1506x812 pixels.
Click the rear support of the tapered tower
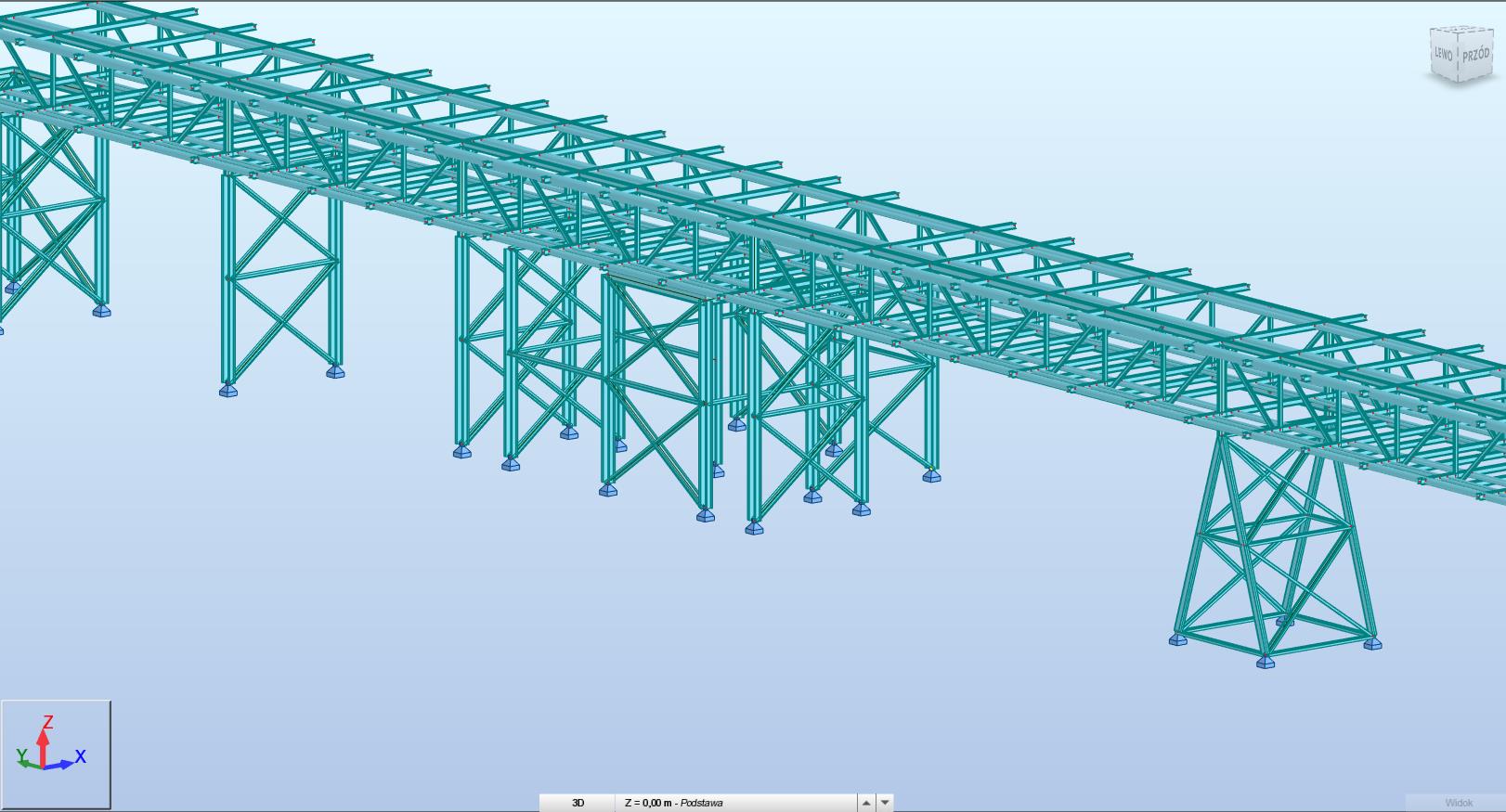[x=1284, y=621]
